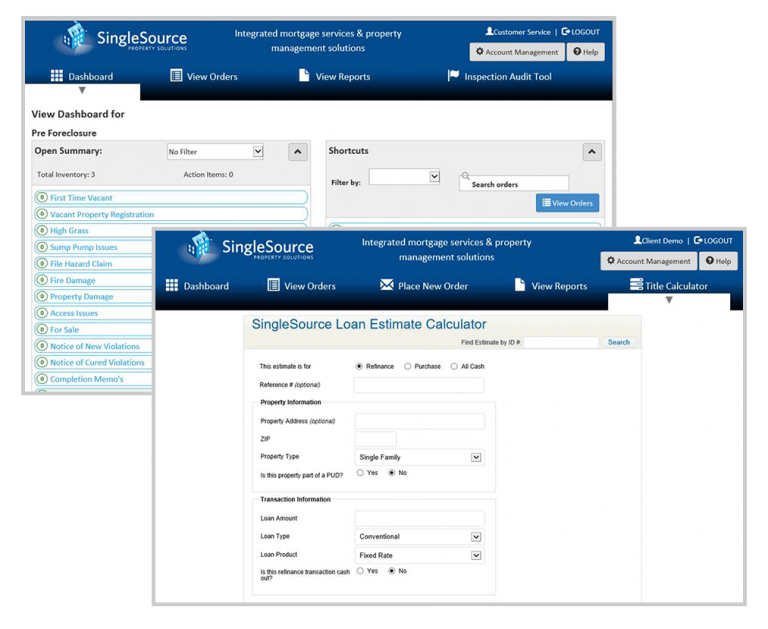Open the No Filter dropdown in Open Summary
The width and height of the screenshot is (768, 629).
(x=257, y=152)
